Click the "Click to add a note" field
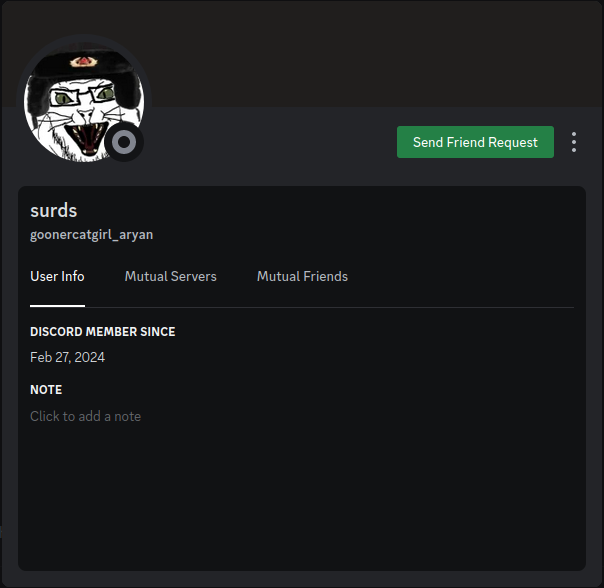The width and height of the screenshot is (604, 588). tap(86, 416)
